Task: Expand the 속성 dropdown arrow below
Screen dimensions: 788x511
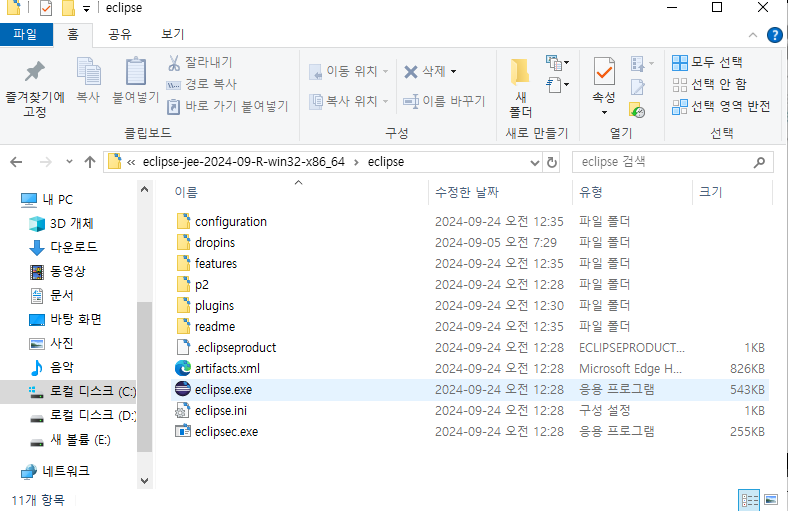Action: [604, 113]
